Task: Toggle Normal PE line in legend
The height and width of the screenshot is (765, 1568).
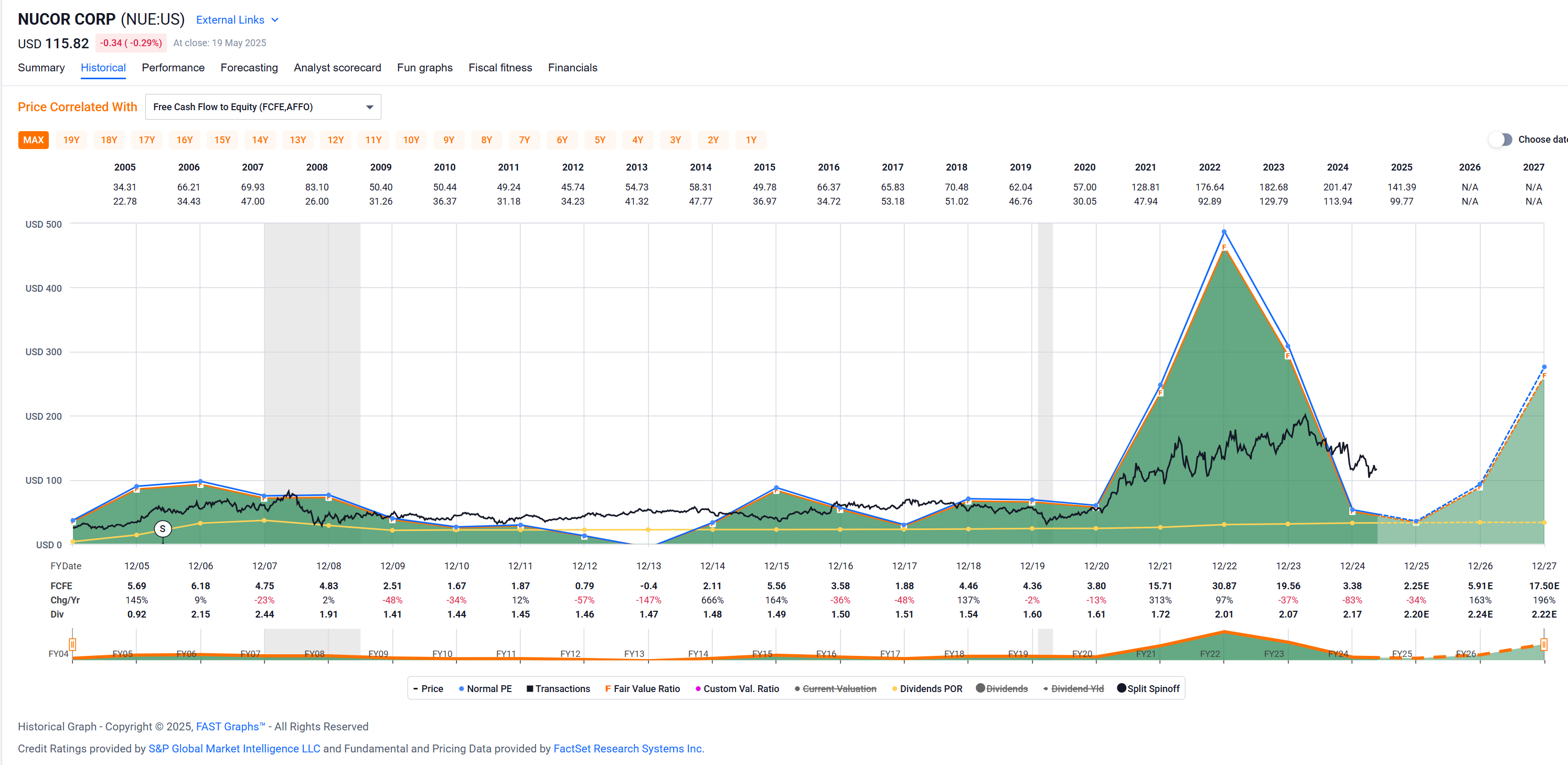Action: coord(485,688)
